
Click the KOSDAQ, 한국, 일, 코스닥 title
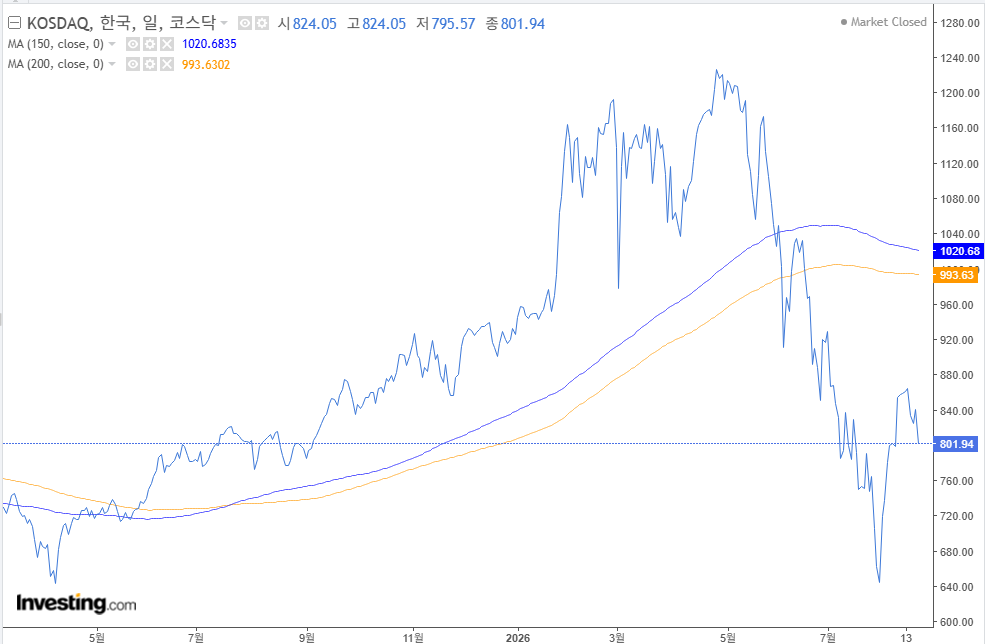(121, 23)
